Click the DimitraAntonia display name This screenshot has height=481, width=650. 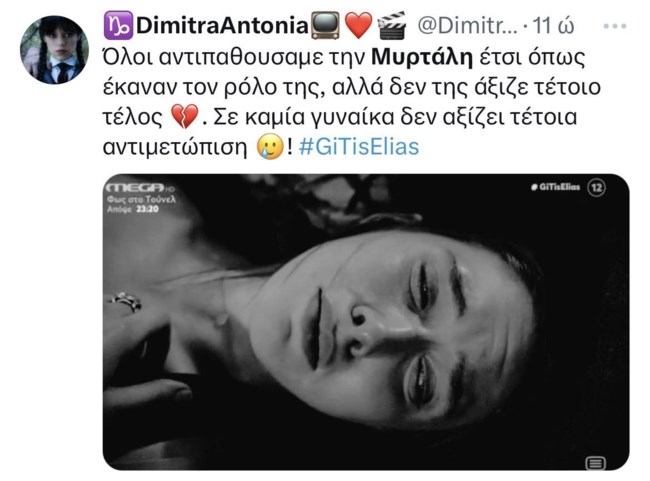[x=222, y=25]
